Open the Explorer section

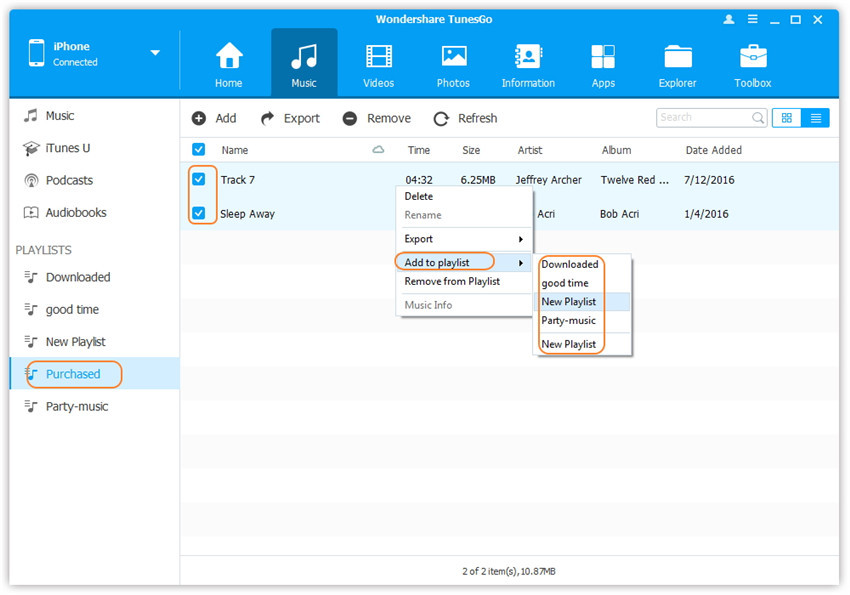pos(677,66)
